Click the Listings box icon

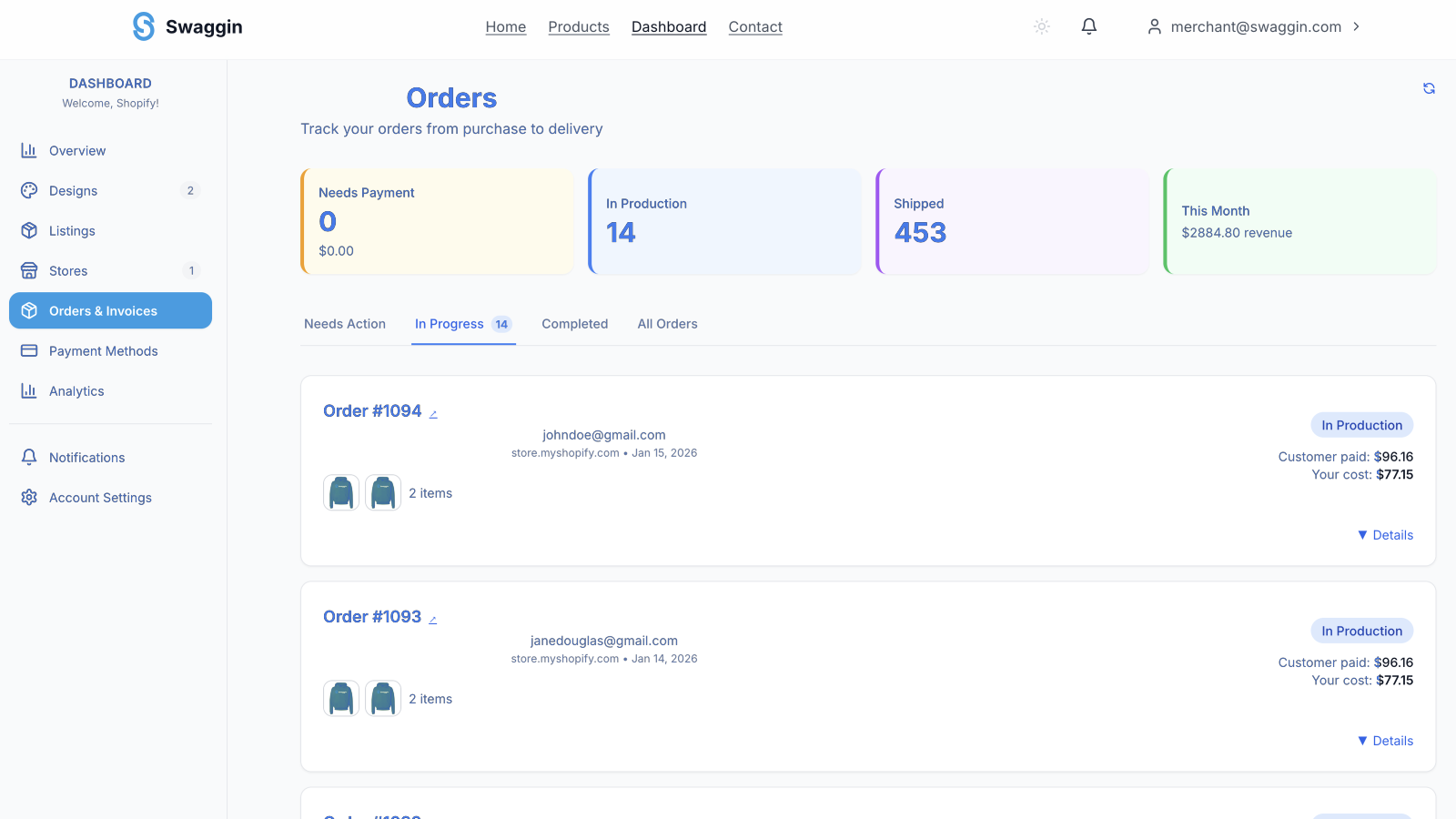pyautogui.click(x=29, y=230)
